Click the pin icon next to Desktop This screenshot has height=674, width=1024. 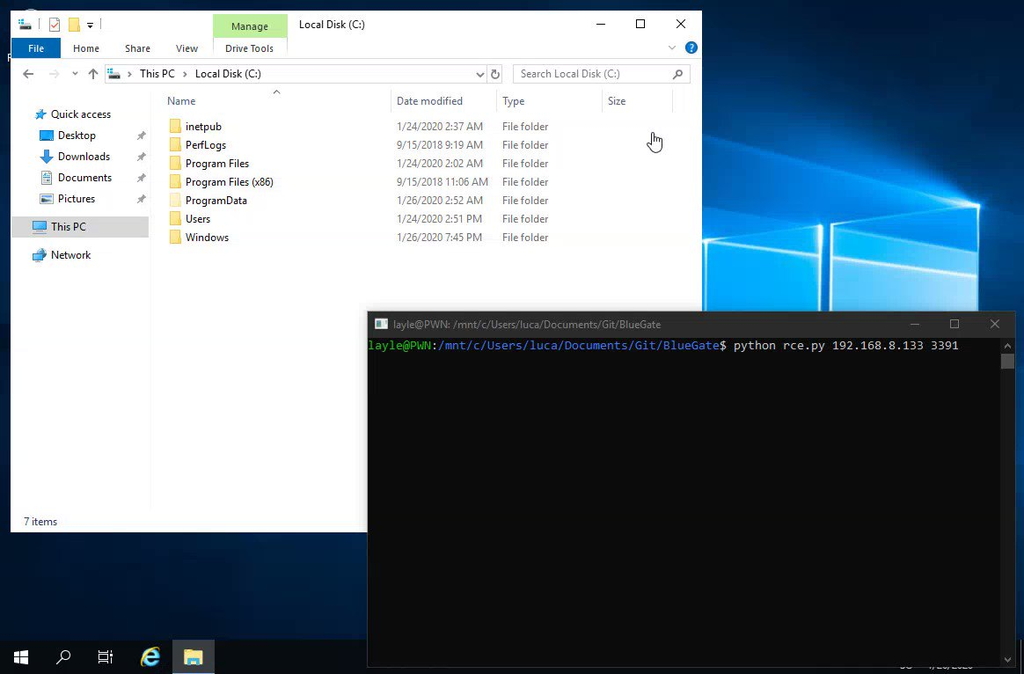pyautogui.click(x=141, y=136)
